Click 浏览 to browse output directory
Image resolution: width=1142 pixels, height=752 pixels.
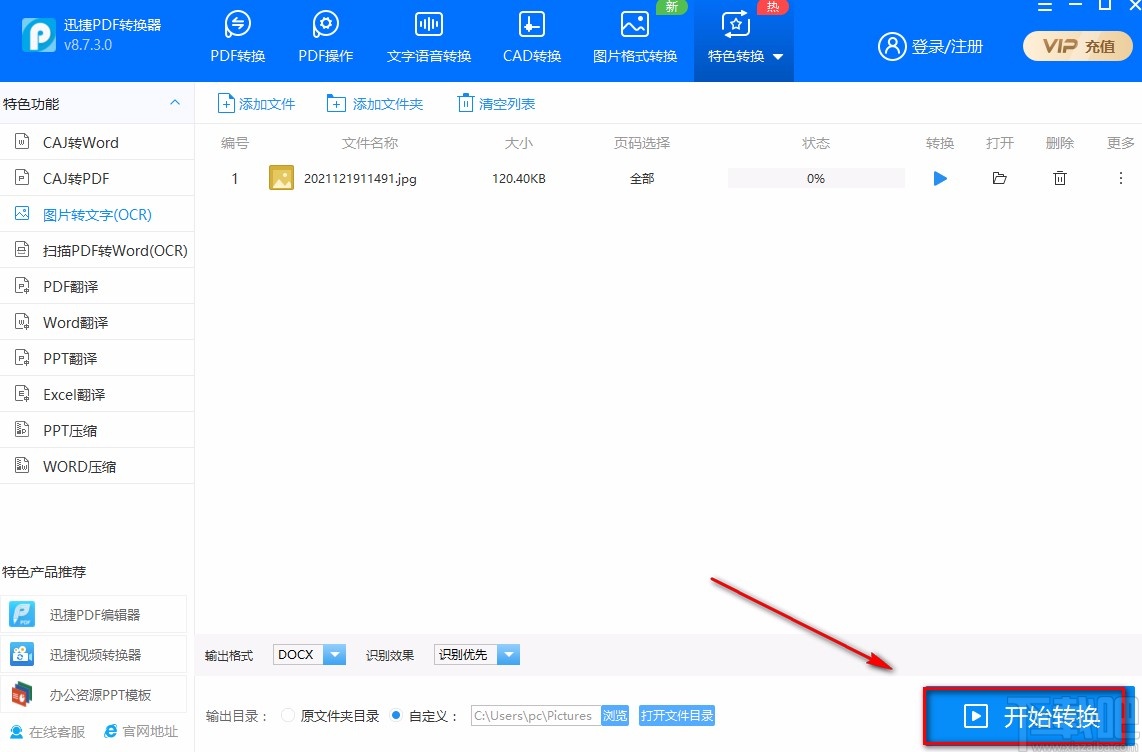(615, 715)
